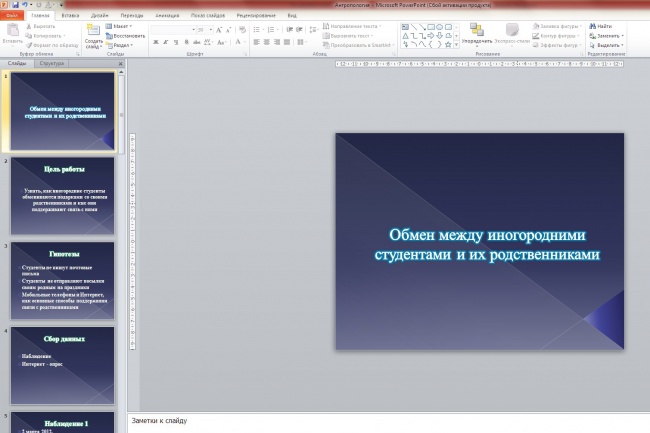Click Преобразовать в SmartArt button
650x433 pixels.
[358, 45]
